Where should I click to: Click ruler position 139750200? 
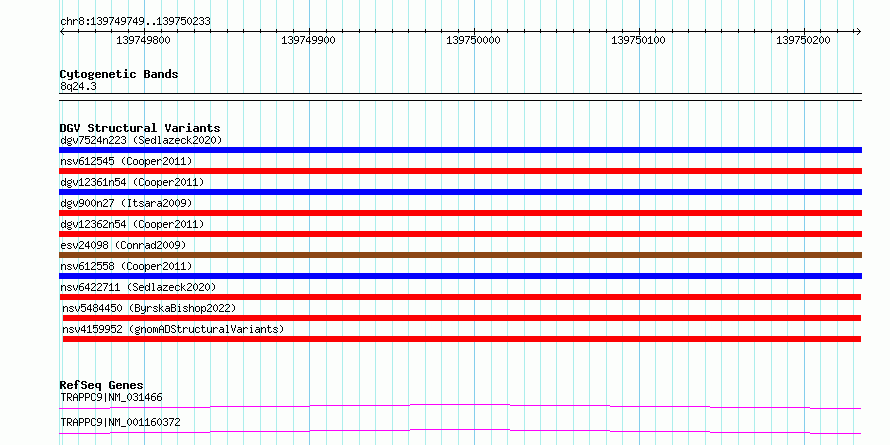803,40
